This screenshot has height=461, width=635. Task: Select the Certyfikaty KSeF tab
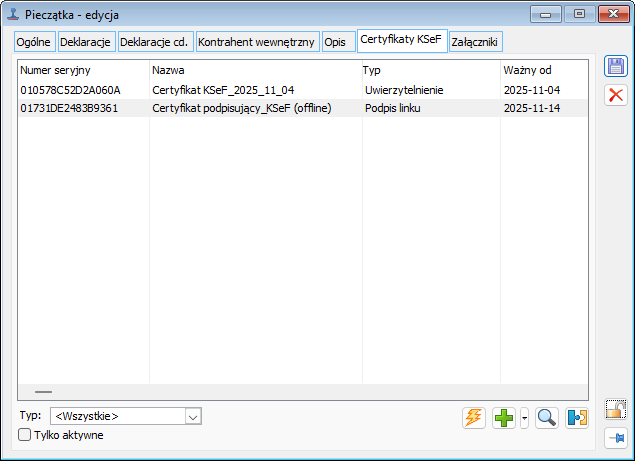coord(402,40)
